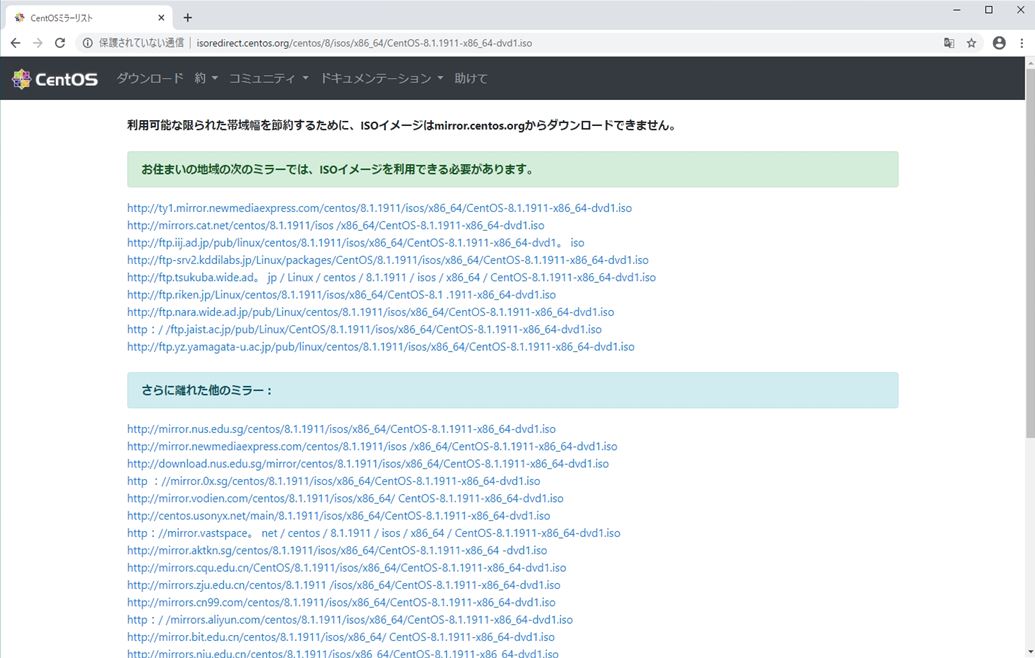Open the download.nus.edu.sg ISO link

tap(368, 464)
